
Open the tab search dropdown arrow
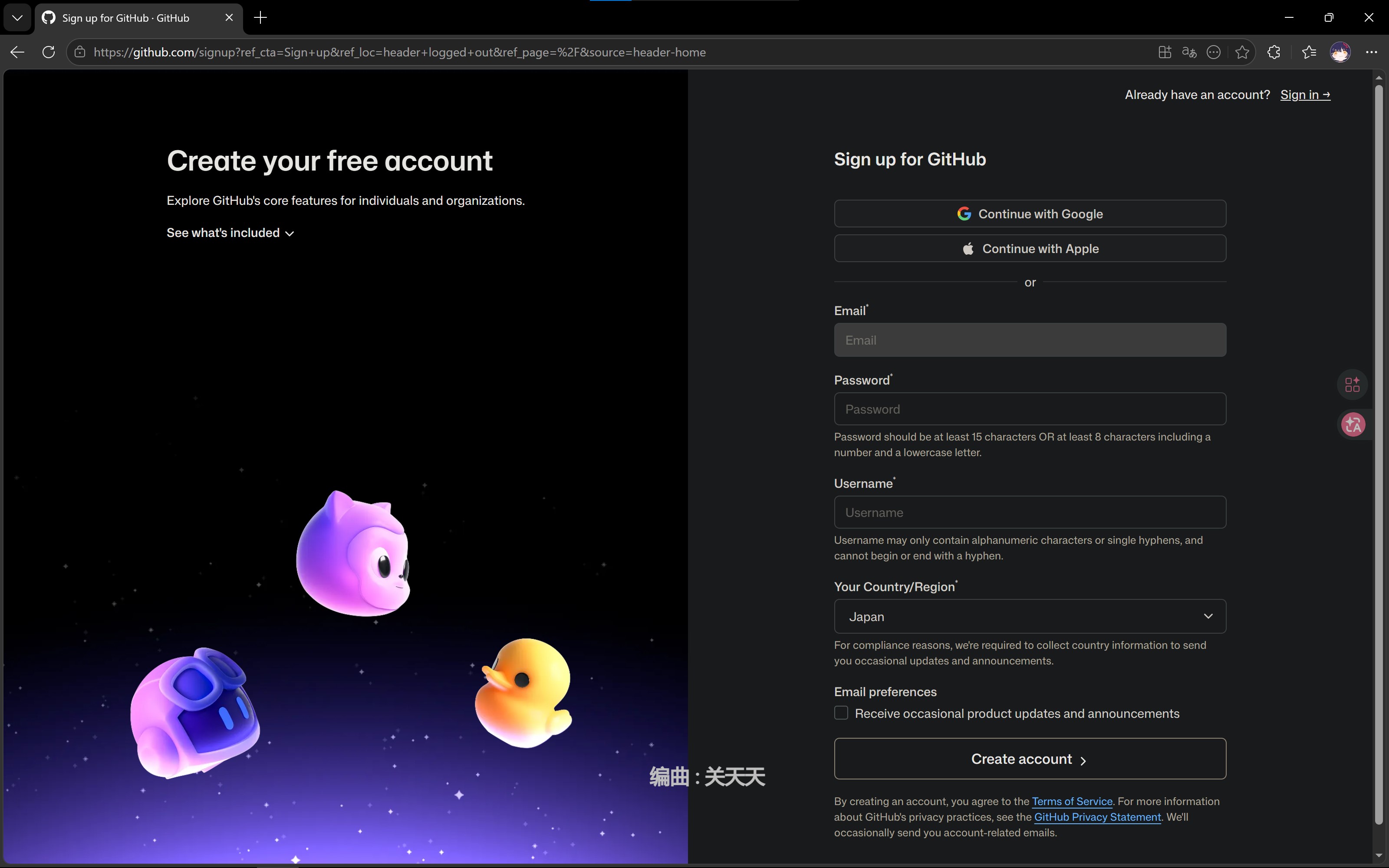point(17,18)
